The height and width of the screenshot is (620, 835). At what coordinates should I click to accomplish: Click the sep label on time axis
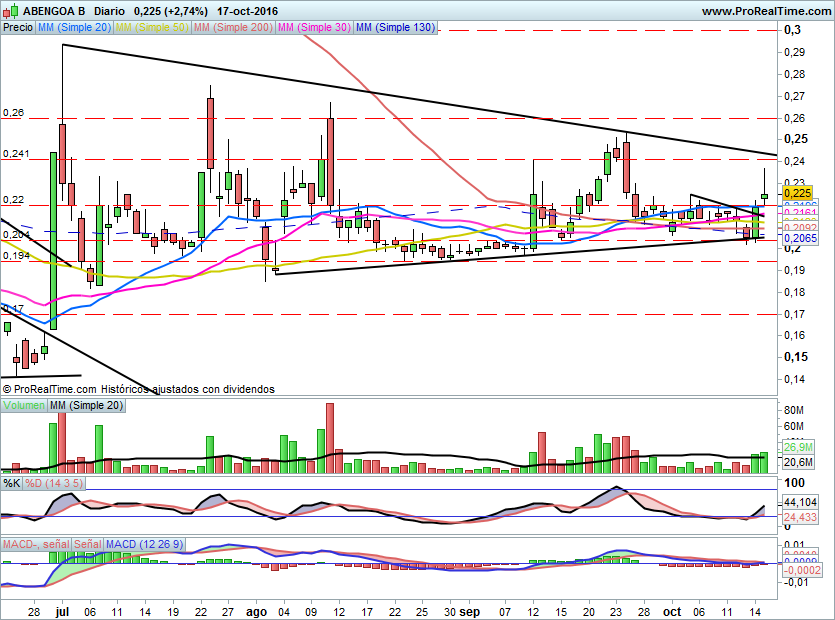click(469, 612)
